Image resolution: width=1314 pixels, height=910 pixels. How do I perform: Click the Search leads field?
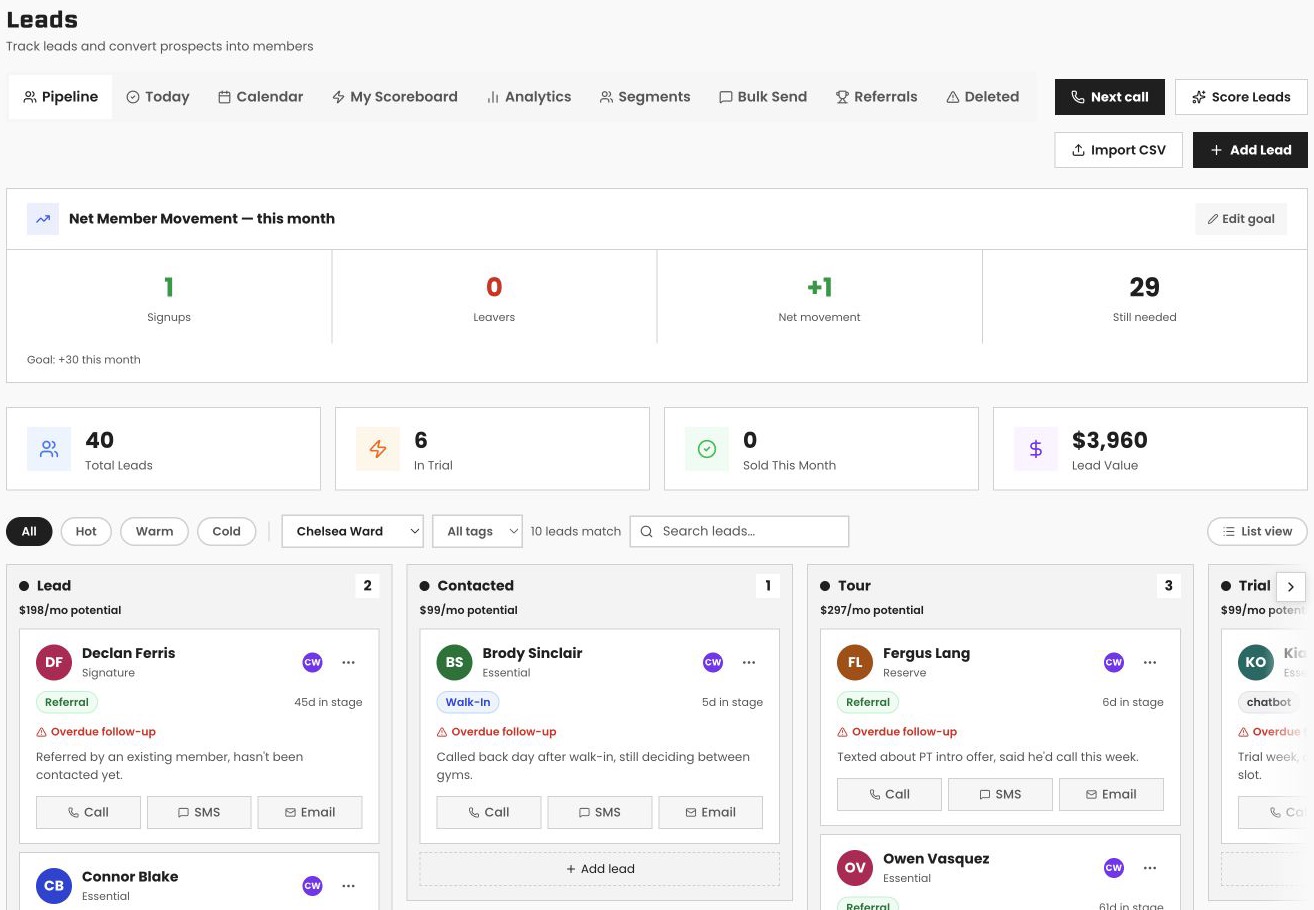pos(739,531)
